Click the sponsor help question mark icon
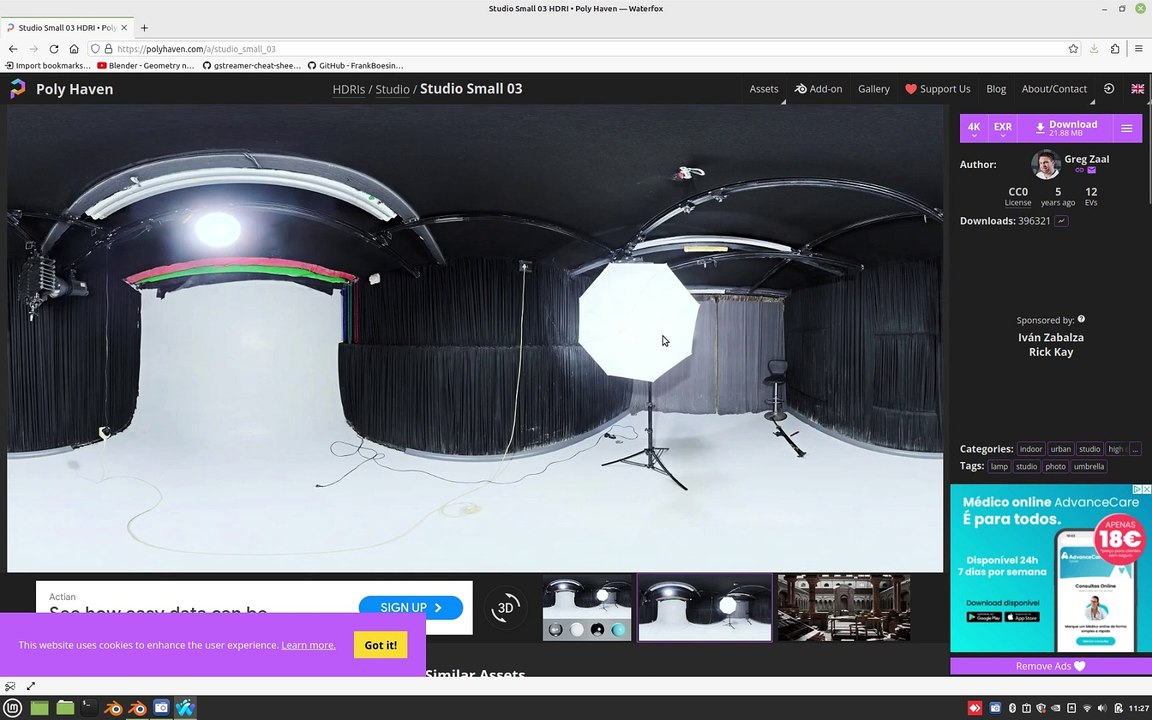1152x720 pixels. [1081, 320]
